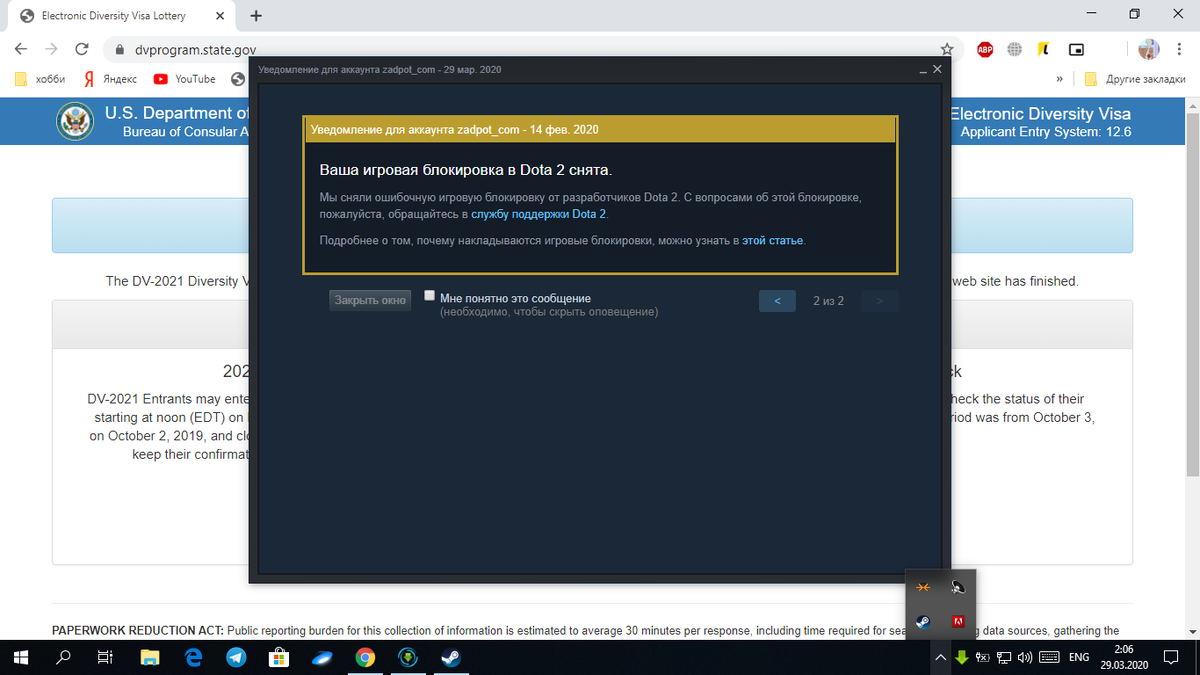The width and height of the screenshot is (1200, 675).
Task: Open Microsoft Store from the taskbar
Action: 279,657
